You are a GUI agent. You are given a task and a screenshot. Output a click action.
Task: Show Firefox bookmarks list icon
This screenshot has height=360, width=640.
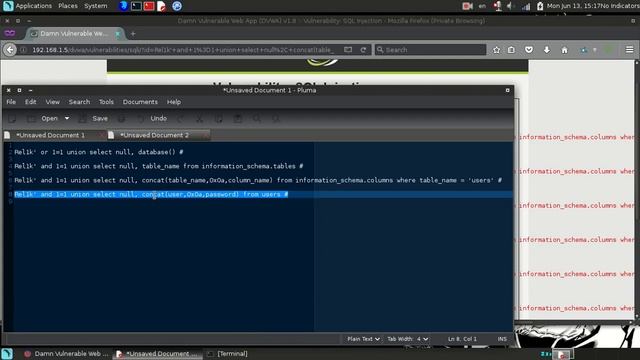(511, 50)
